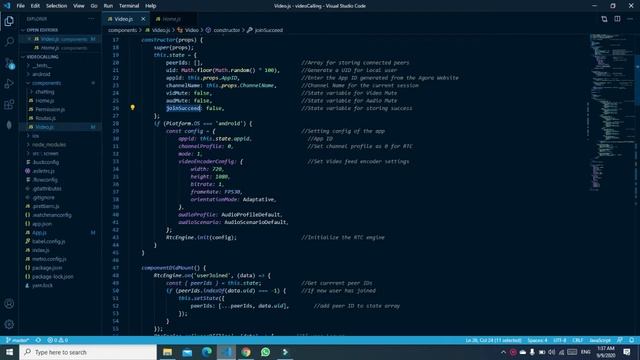Open the Search view in the activity bar
Viewport: 640px width, 360px height.
[9, 42]
